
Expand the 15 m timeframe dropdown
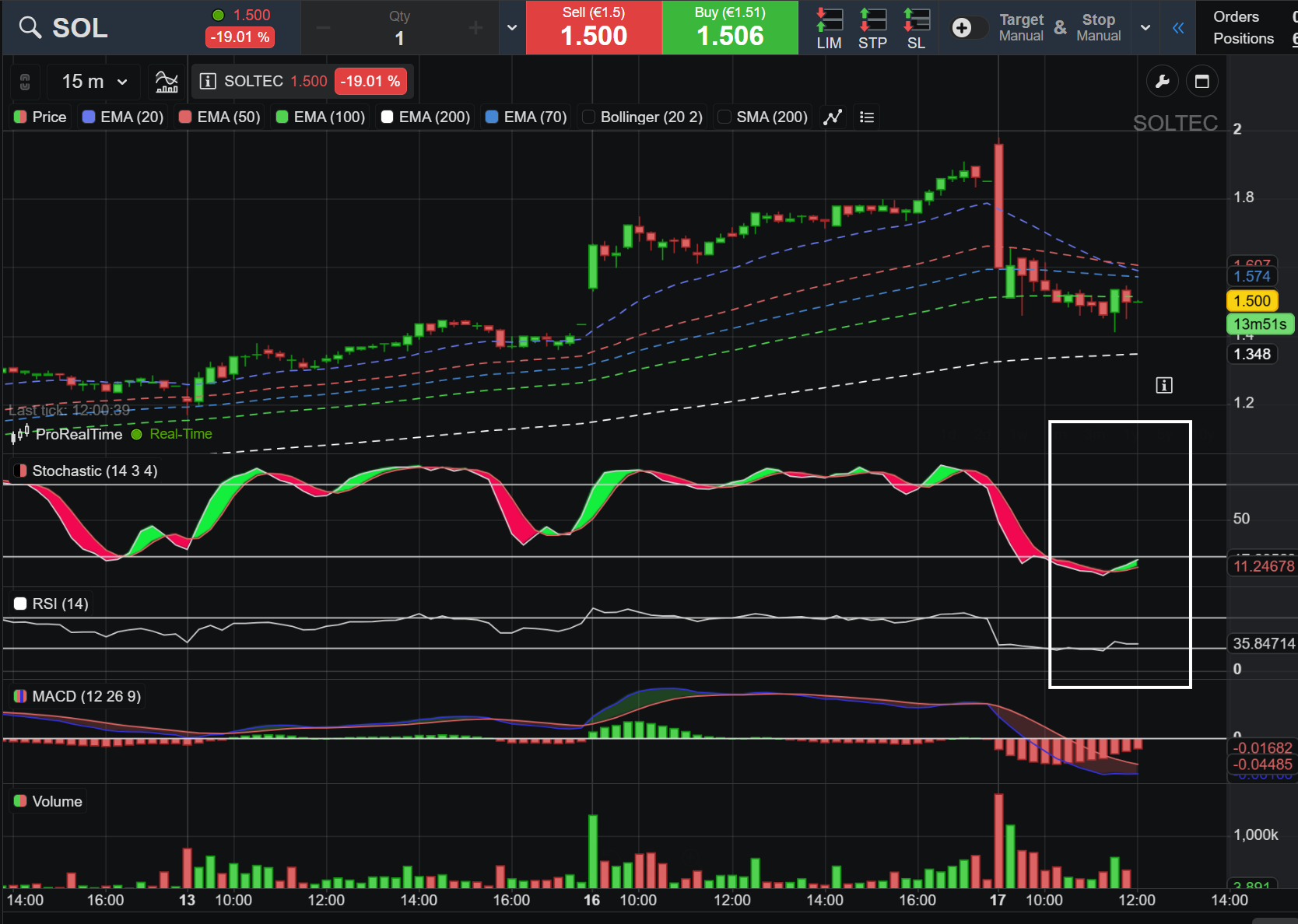coord(94,82)
